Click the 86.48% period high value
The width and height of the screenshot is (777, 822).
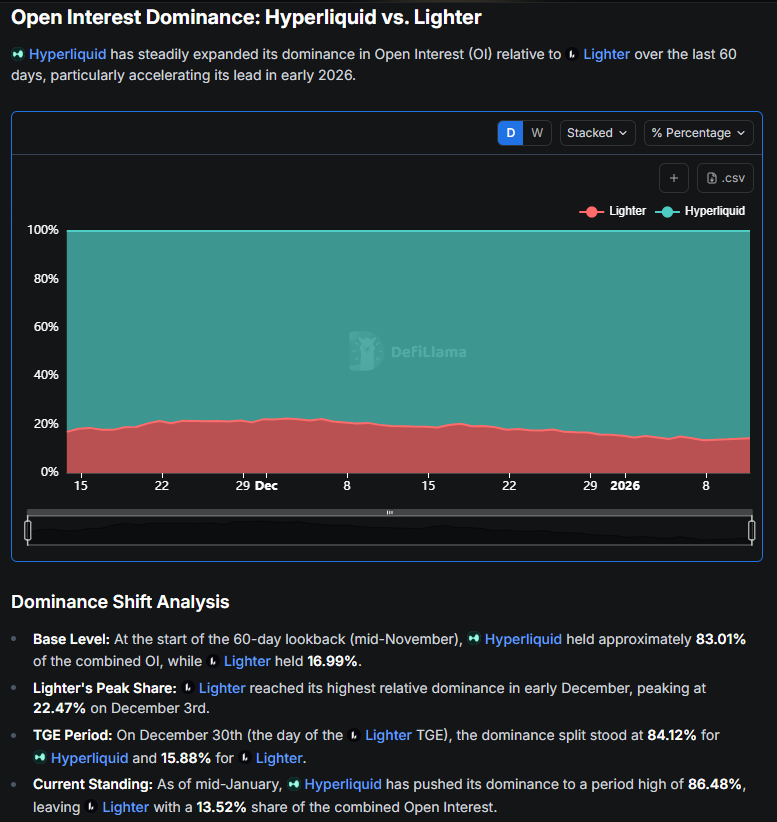pyautogui.click(x=714, y=784)
